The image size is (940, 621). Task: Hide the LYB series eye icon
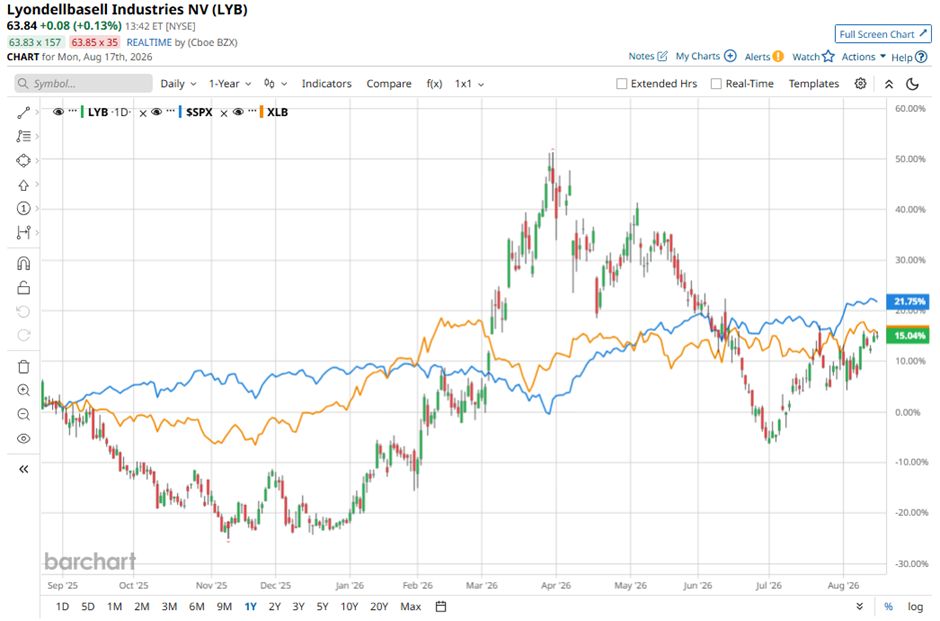(x=58, y=112)
